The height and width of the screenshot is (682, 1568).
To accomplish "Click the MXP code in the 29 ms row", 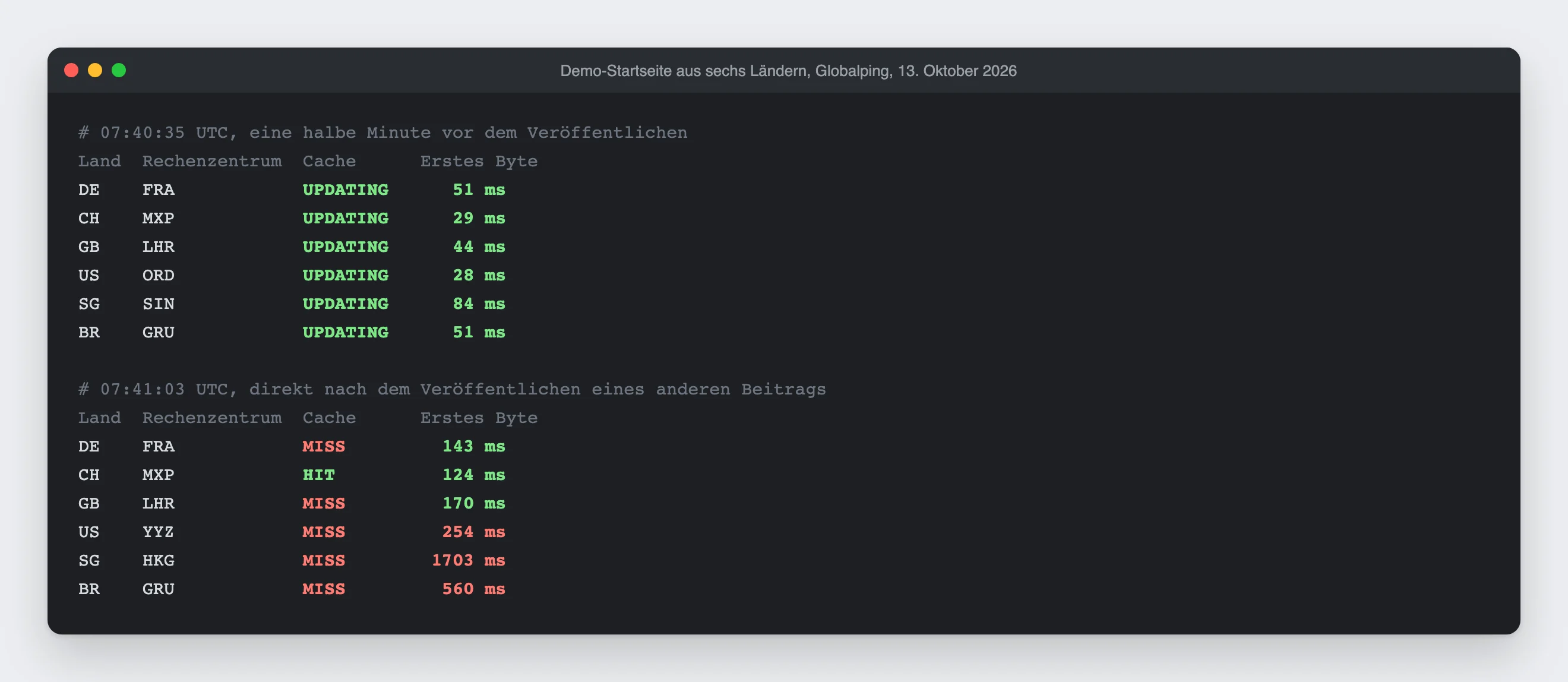I will coord(158,218).
